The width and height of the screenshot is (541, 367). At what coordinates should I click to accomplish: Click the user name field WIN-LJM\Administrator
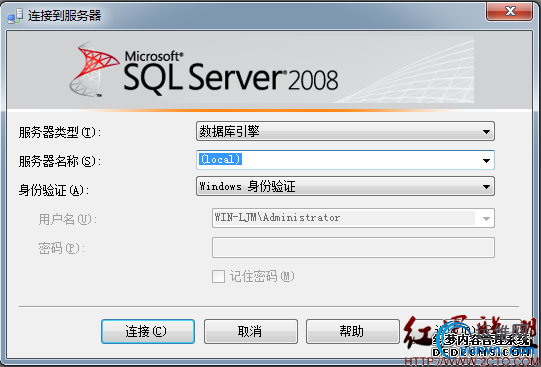(x=353, y=218)
